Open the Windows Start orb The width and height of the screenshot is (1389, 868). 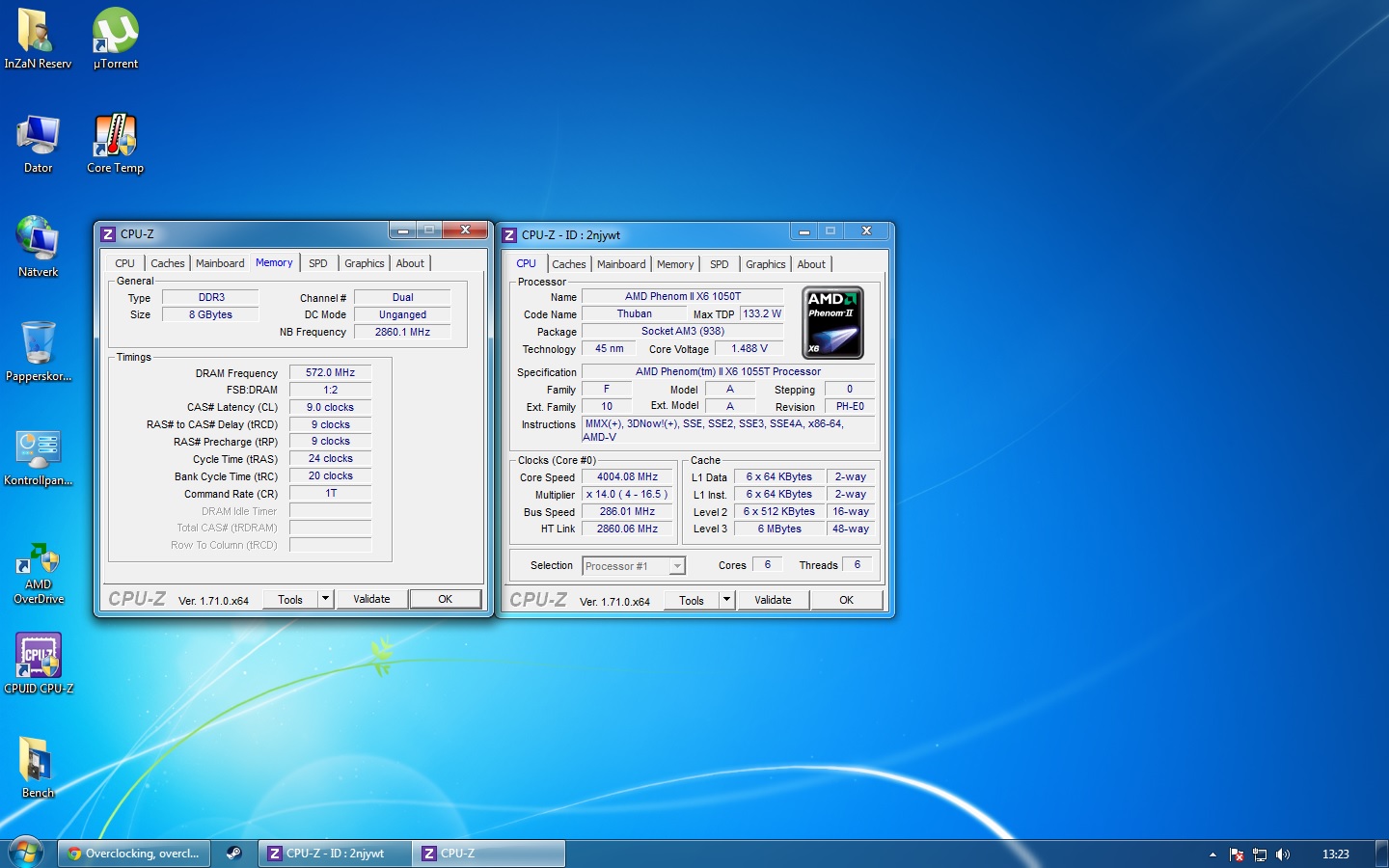[26, 853]
